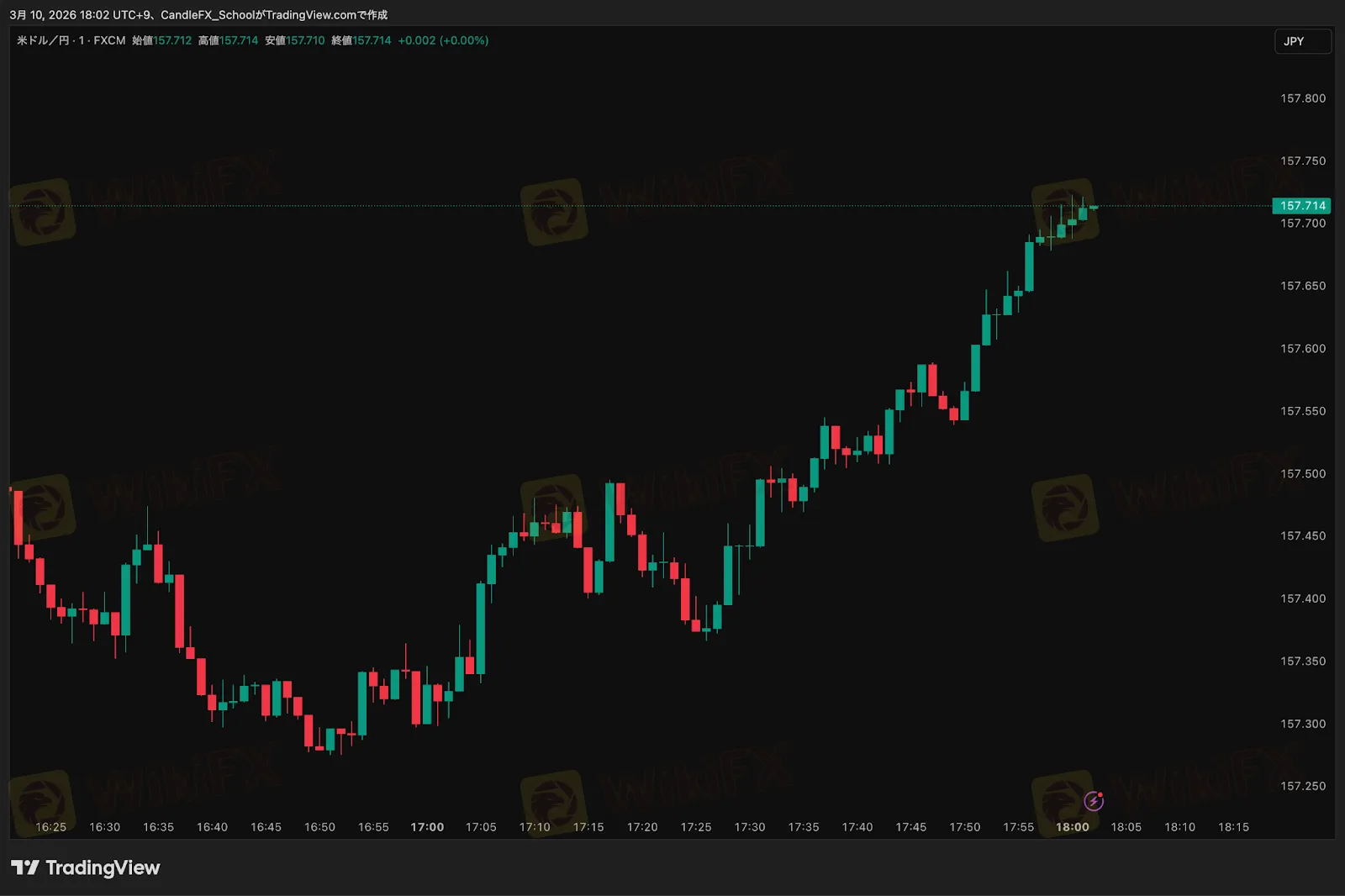Screen dimensions: 1345x896
Task: Select the 安値 low value 157.710
Action: click(304, 40)
